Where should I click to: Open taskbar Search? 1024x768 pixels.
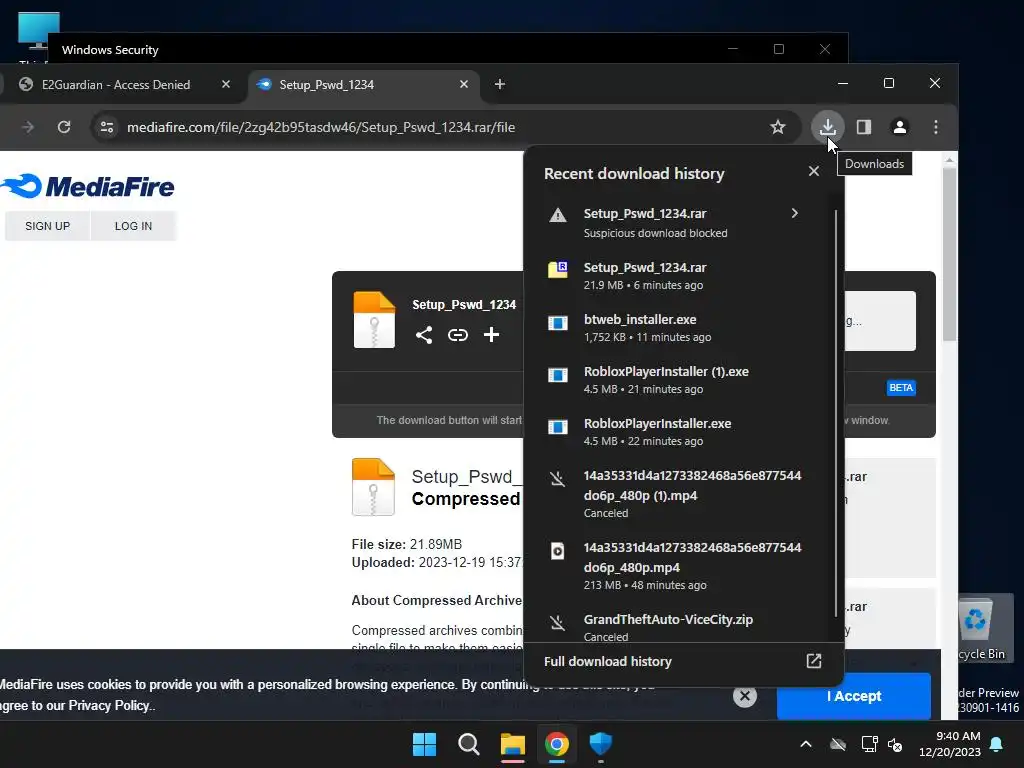[x=468, y=744]
